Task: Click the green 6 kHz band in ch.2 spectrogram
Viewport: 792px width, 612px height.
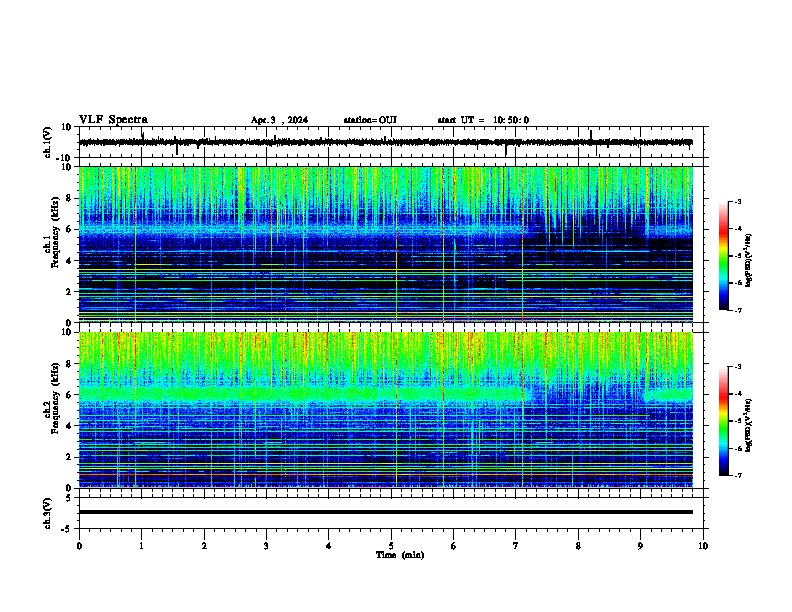Action: click(303, 393)
